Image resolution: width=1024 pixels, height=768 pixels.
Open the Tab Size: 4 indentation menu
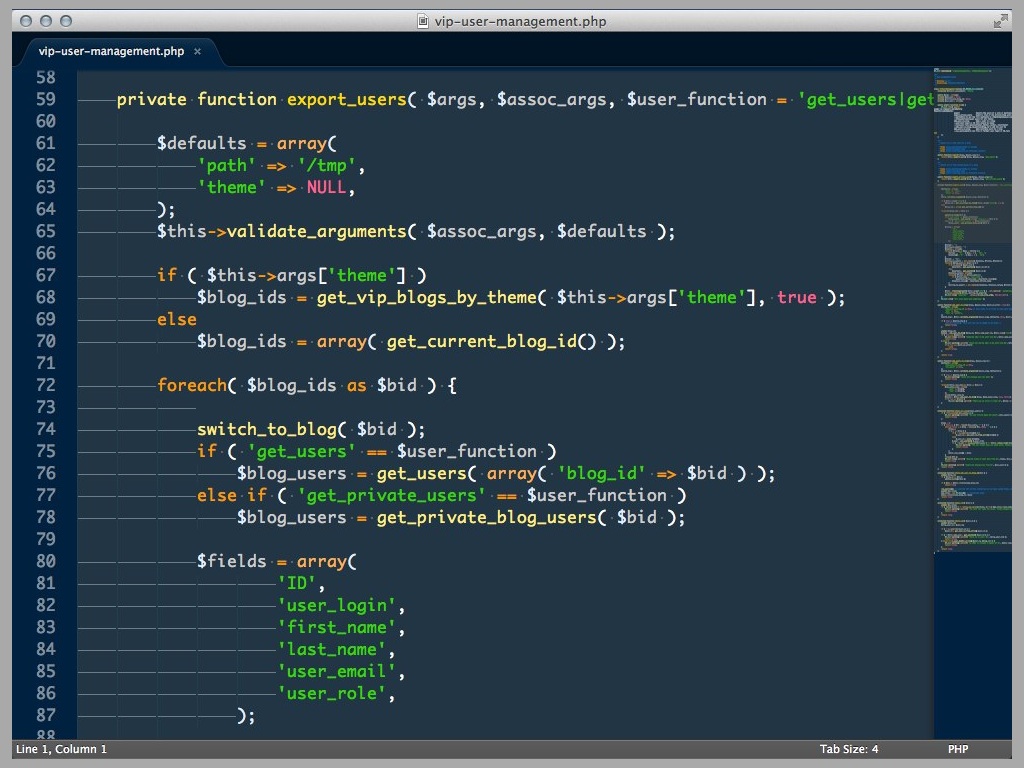[849, 749]
